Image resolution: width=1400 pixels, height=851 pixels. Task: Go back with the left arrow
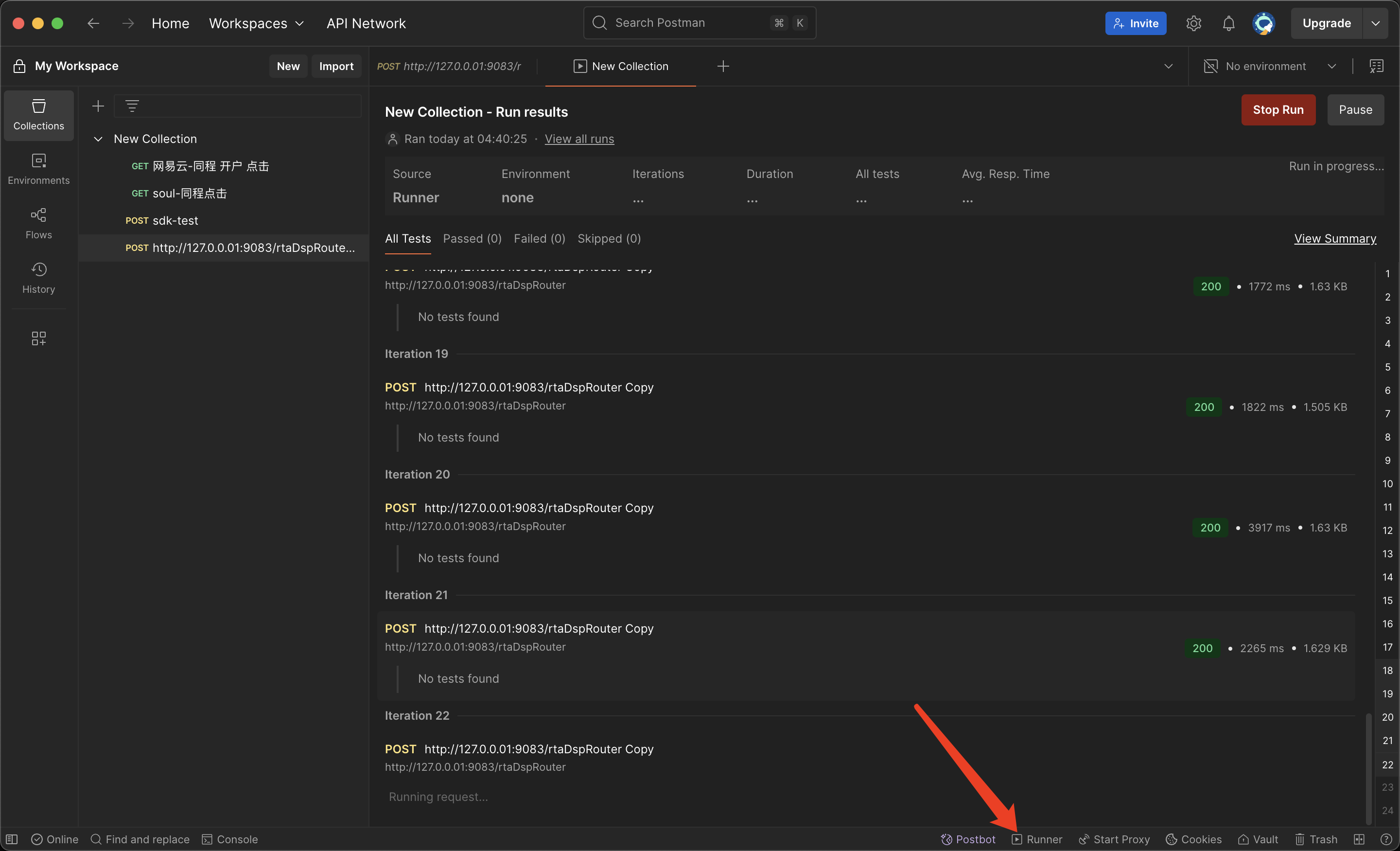[x=93, y=23]
